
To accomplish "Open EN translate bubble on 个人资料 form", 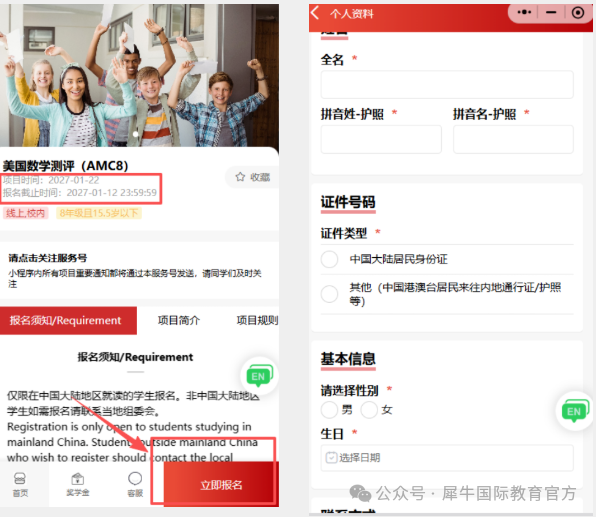I will click(575, 411).
